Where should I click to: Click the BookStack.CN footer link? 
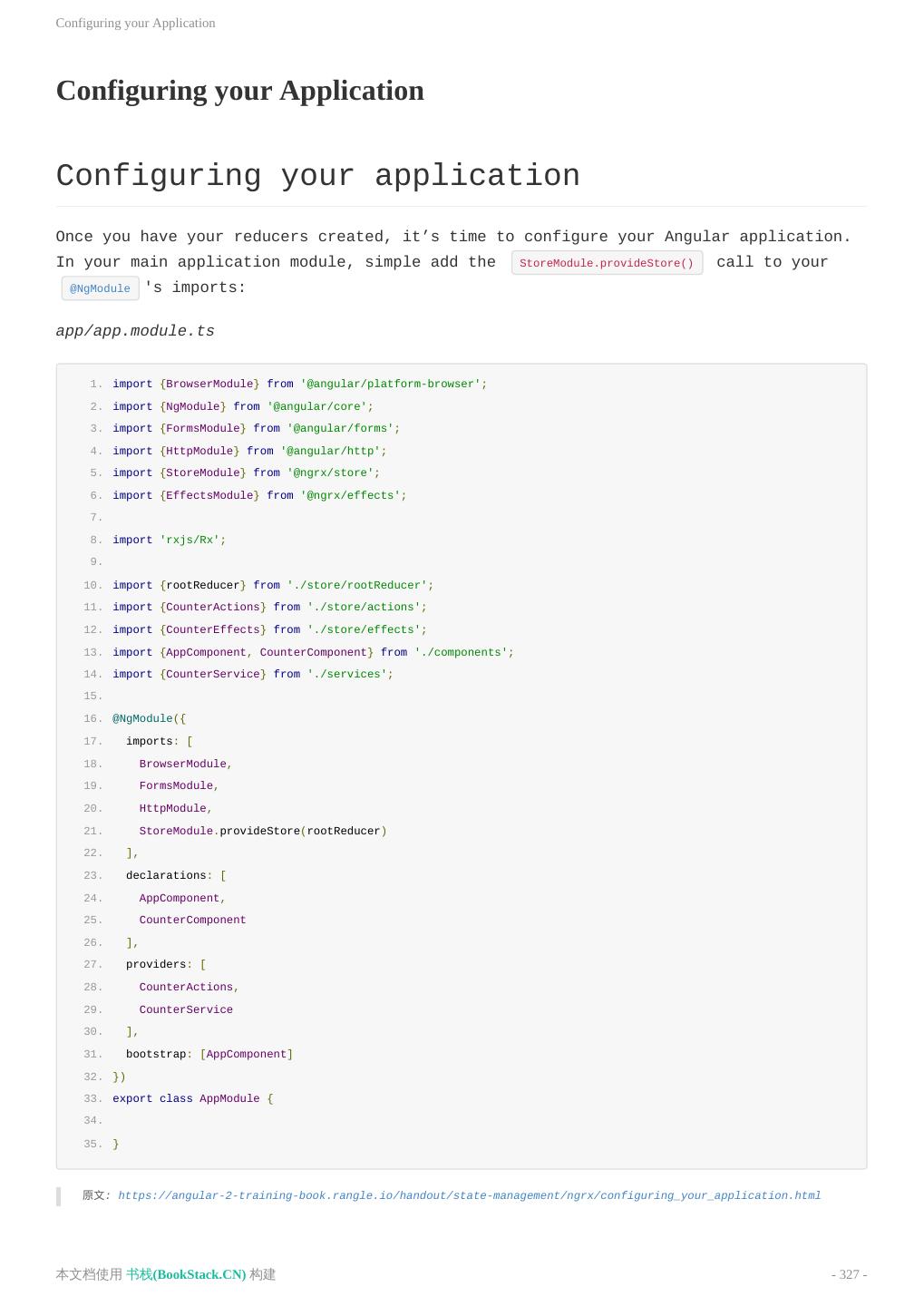(186, 1274)
